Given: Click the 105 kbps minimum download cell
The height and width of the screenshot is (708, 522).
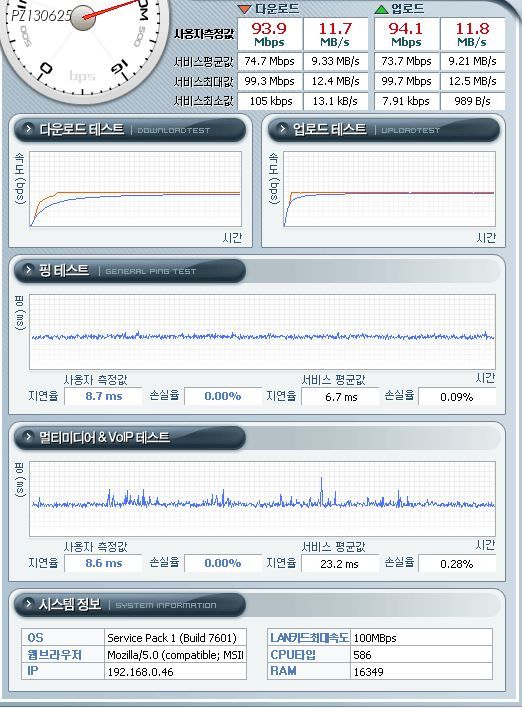Looking at the screenshot, I should coord(270,101).
